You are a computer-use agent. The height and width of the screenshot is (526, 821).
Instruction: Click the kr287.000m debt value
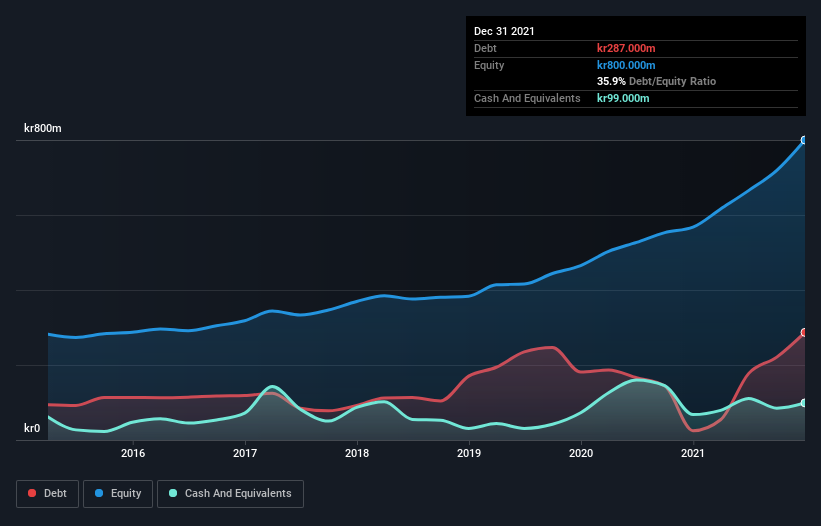[626, 48]
